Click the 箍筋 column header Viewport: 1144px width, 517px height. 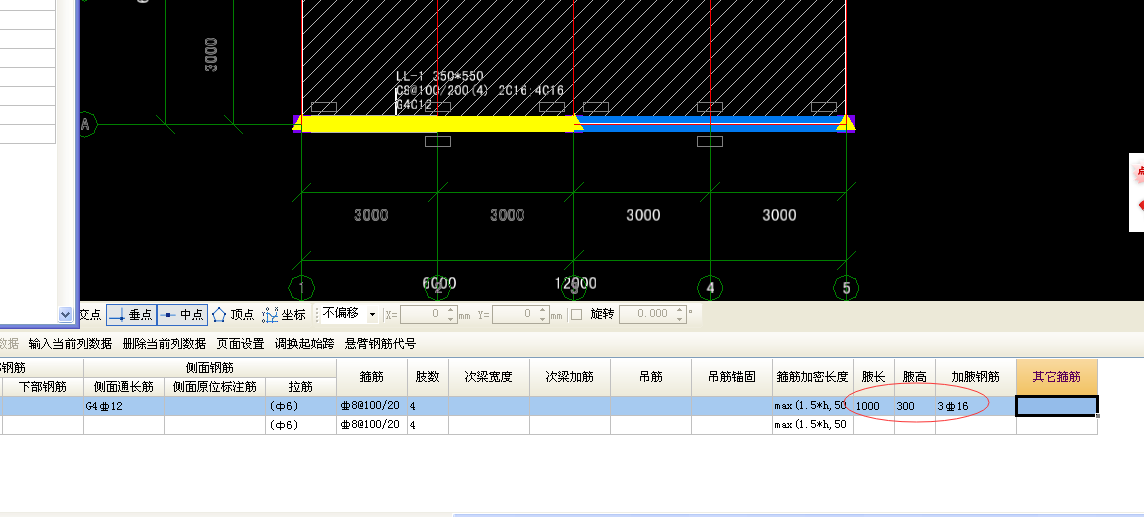coord(371,377)
